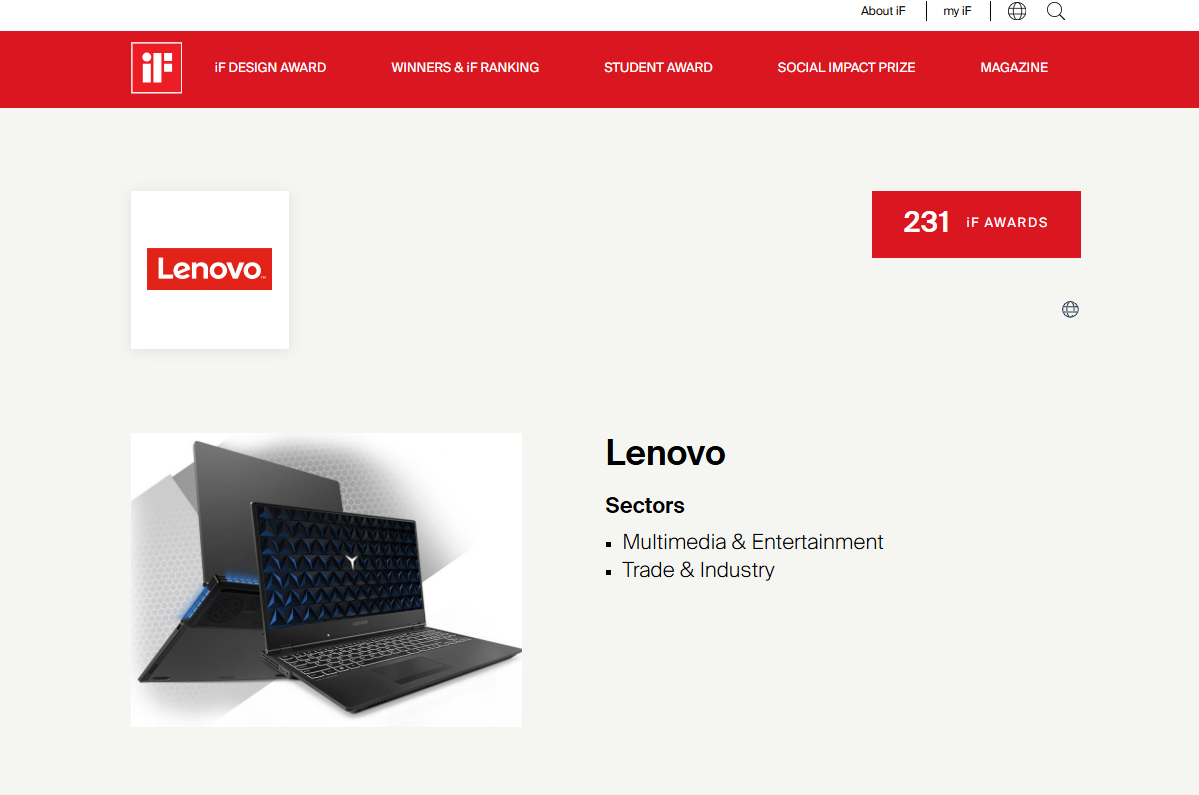Select Multimedia & Entertainment sector

(752, 542)
